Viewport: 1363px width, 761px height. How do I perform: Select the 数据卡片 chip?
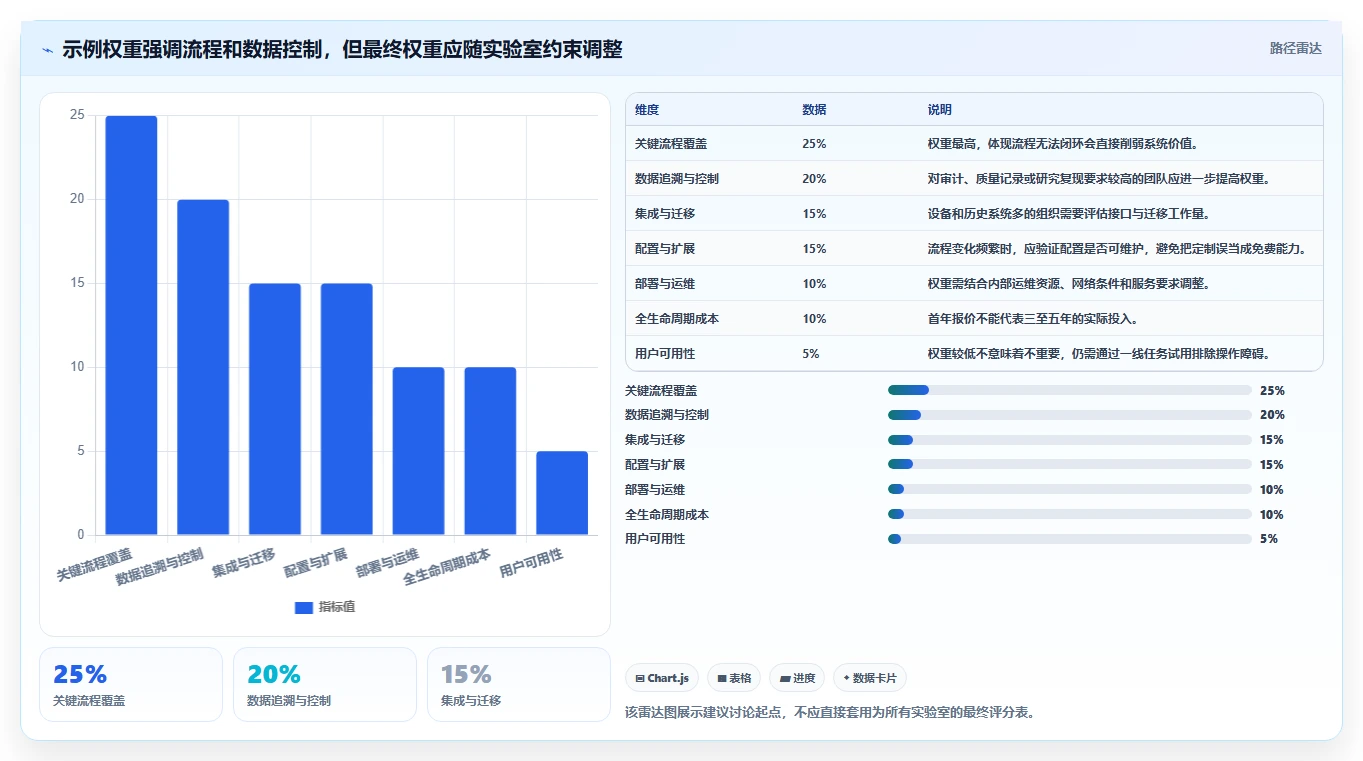tap(870, 678)
